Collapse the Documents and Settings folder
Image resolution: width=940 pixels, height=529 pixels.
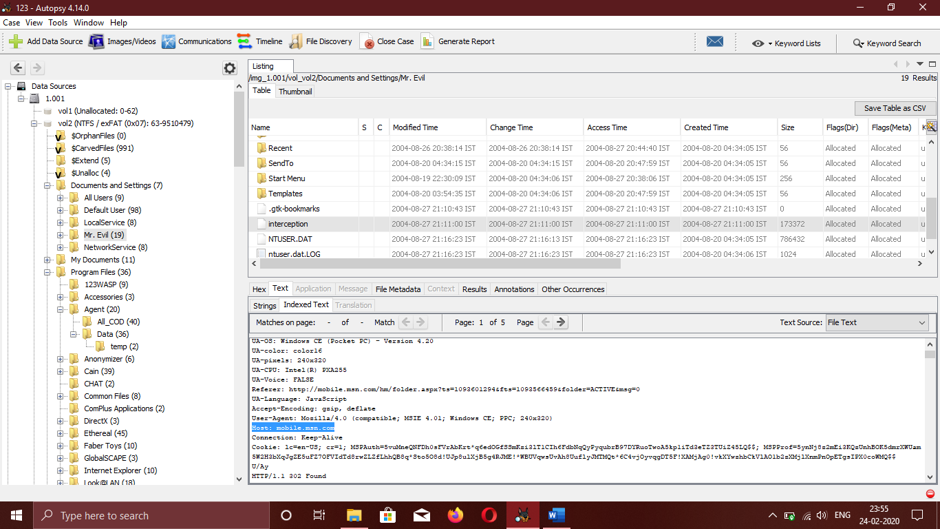pos(48,186)
